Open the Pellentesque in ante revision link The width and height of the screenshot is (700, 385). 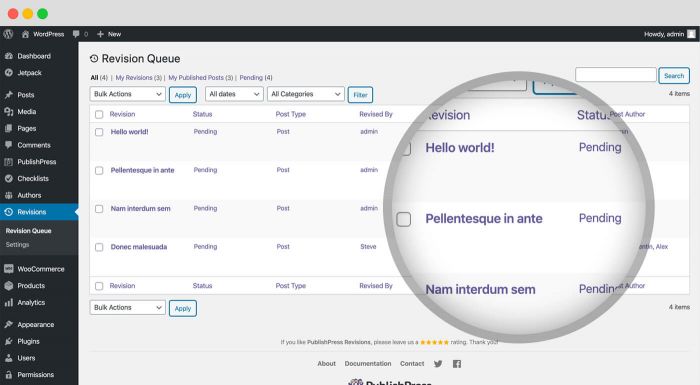tap(142, 170)
